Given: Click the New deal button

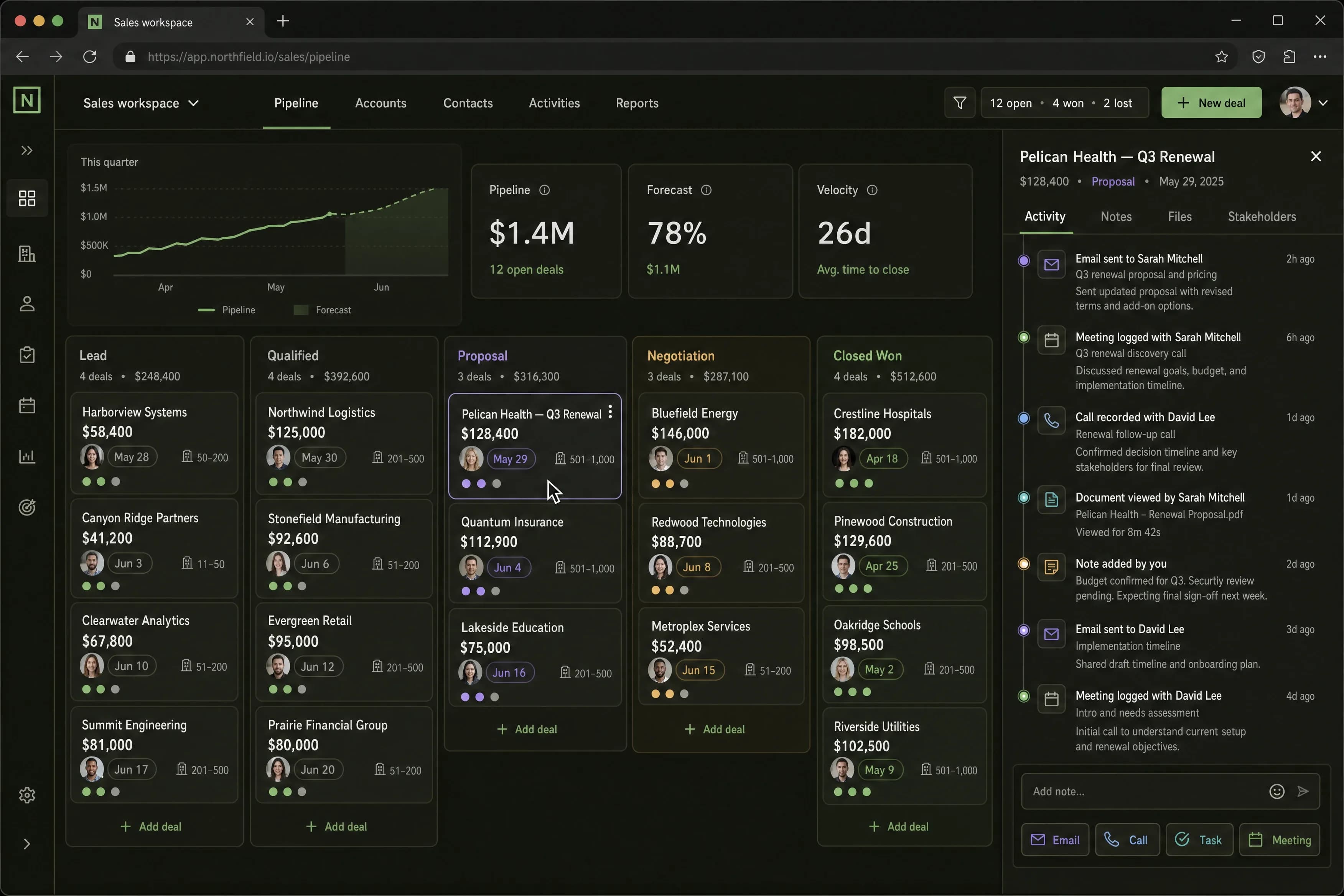Looking at the screenshot, I should 1211,103.
